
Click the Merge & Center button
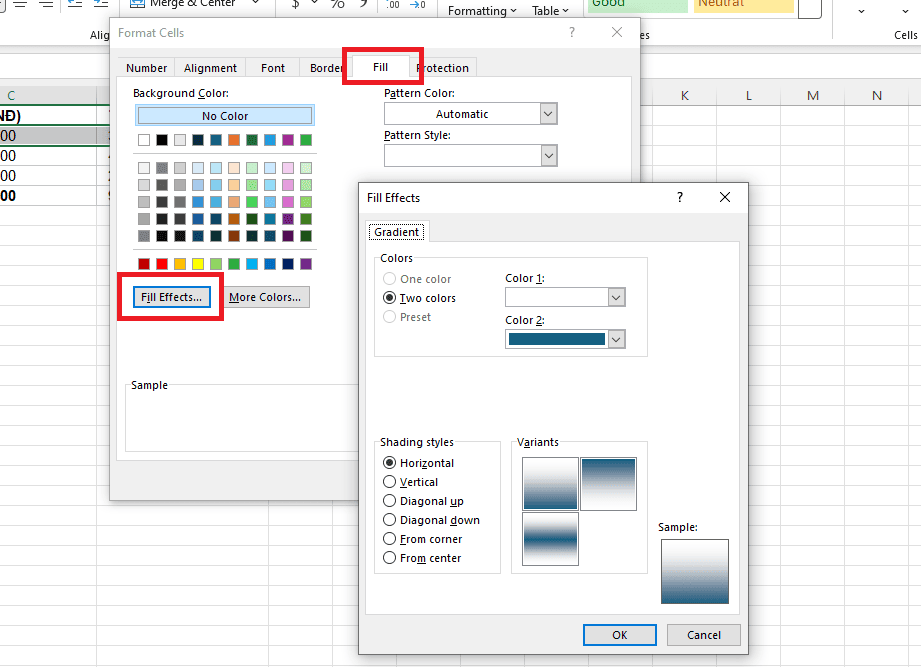183,3
